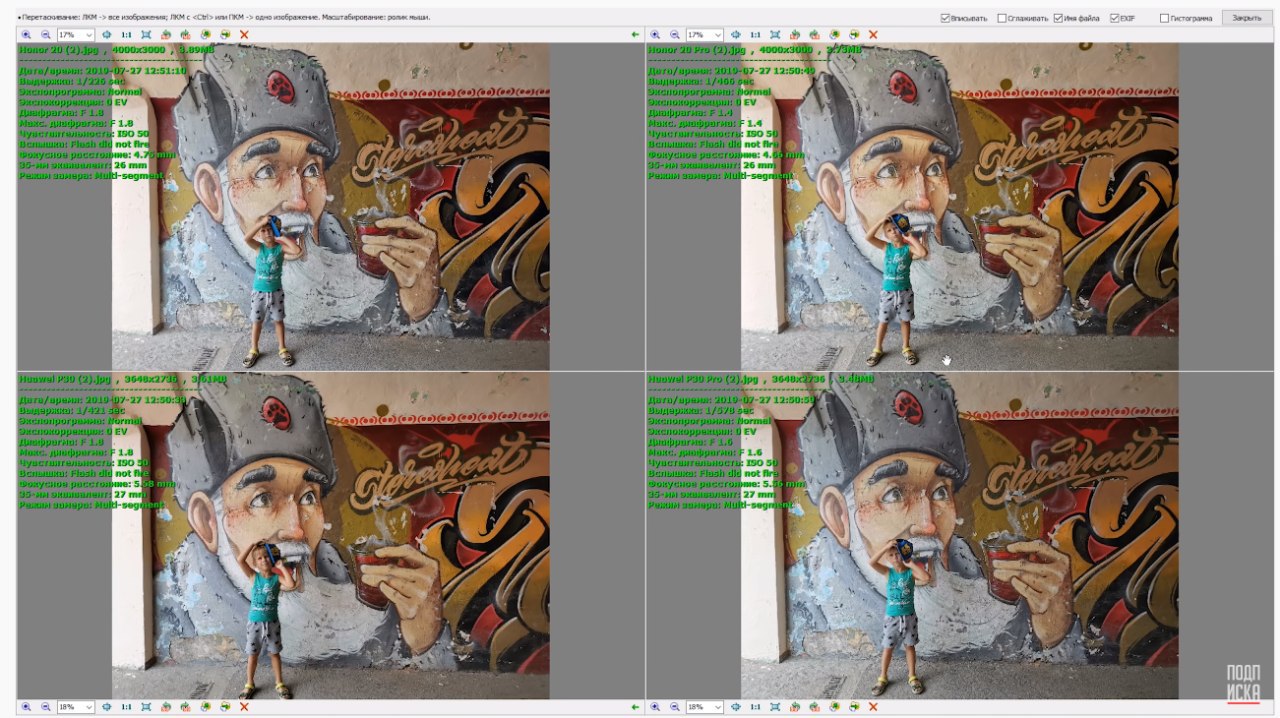Toggle the Имя файла checkbox
This screenshot has height=718, width=1280.
point(1058,18)
